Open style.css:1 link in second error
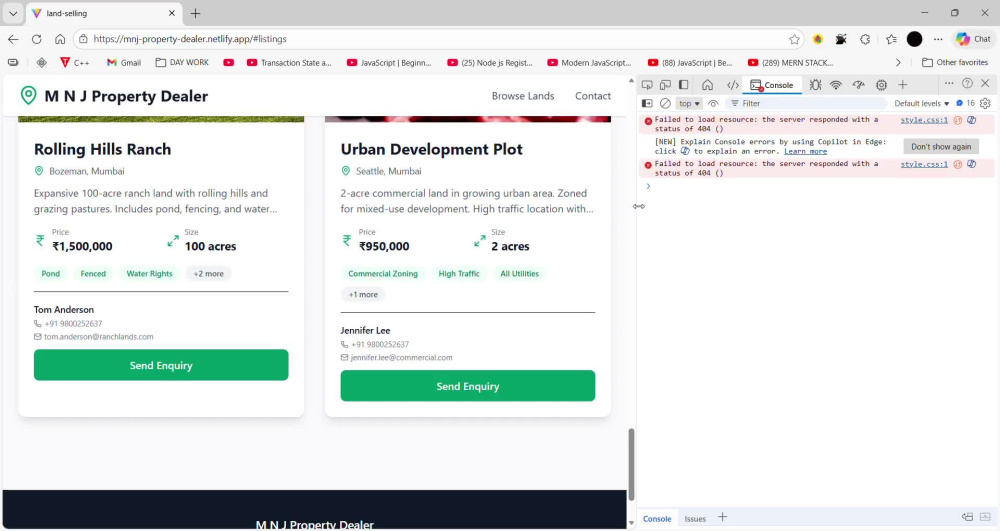 [924, 164]
